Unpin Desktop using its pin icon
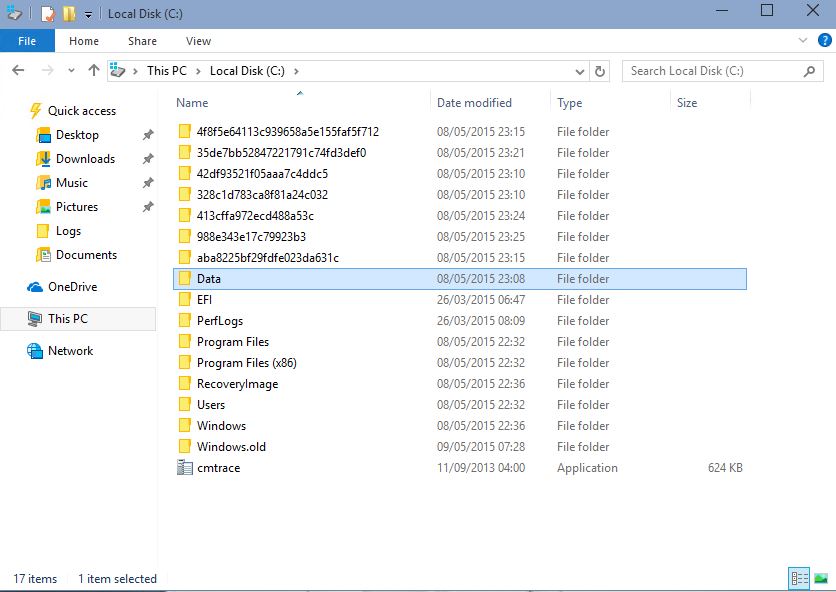The width and height of the screenshot is (836, 592). pyautogui.click(x=148, y=135)
